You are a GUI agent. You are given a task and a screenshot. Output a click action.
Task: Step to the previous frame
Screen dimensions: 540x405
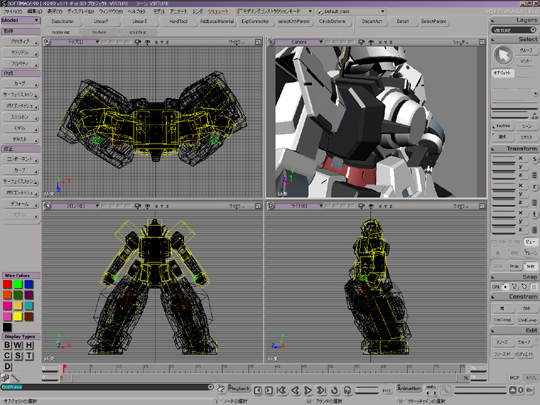pyautogui.click(x=258, y=390)
